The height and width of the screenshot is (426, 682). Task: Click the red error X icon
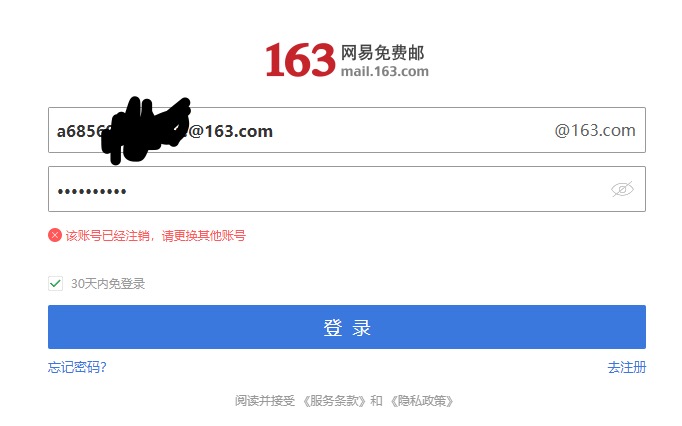coord(55,235)
